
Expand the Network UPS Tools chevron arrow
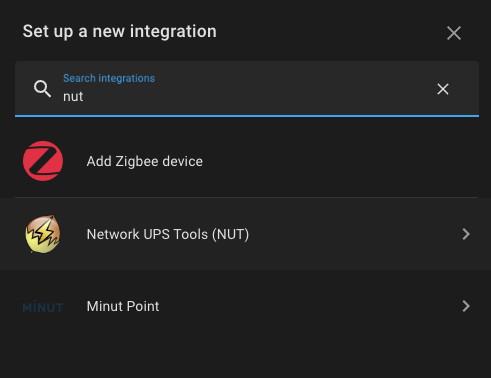(466, 234)
